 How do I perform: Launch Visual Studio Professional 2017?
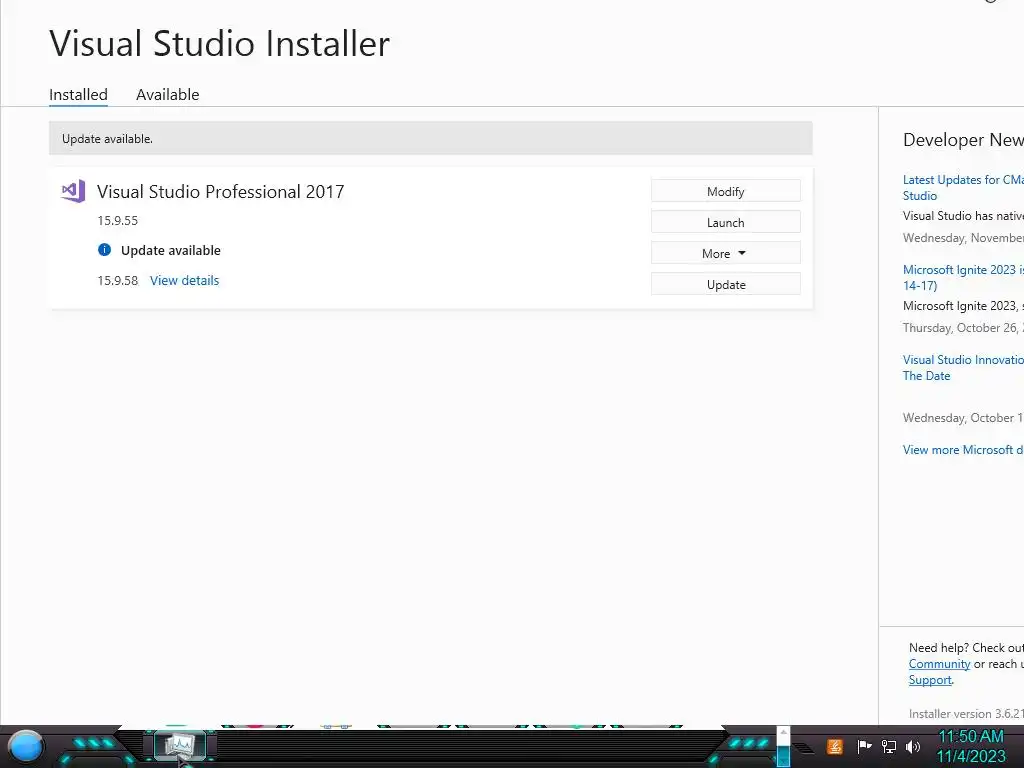726,223
